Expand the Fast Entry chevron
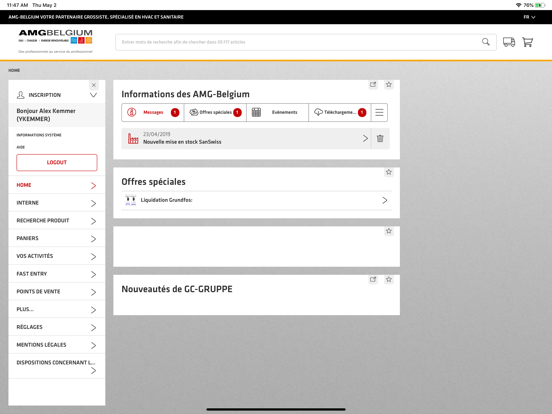 pos(93,274)
